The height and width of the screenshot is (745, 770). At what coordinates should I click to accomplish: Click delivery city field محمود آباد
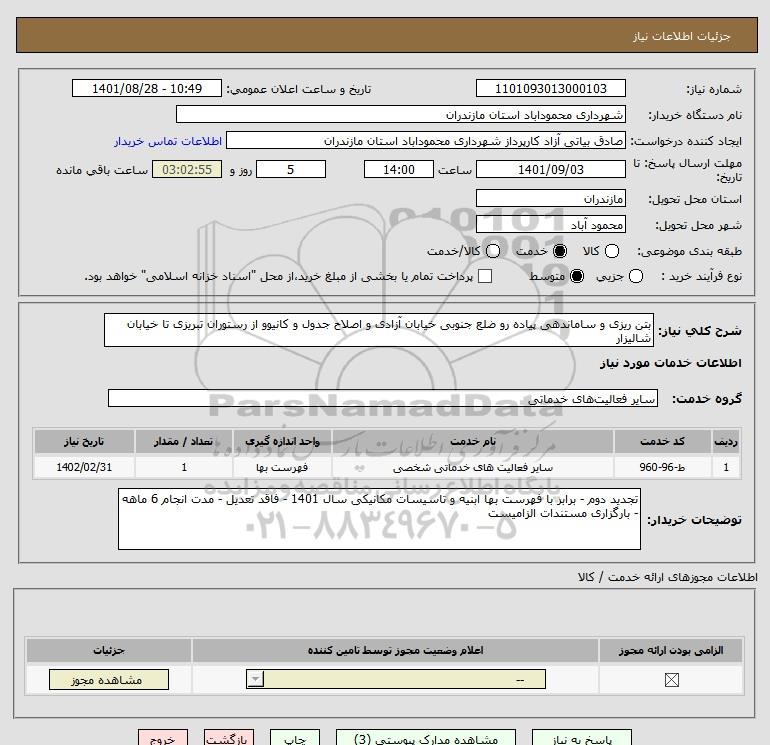pyautogui.click(x=550, y=224)
